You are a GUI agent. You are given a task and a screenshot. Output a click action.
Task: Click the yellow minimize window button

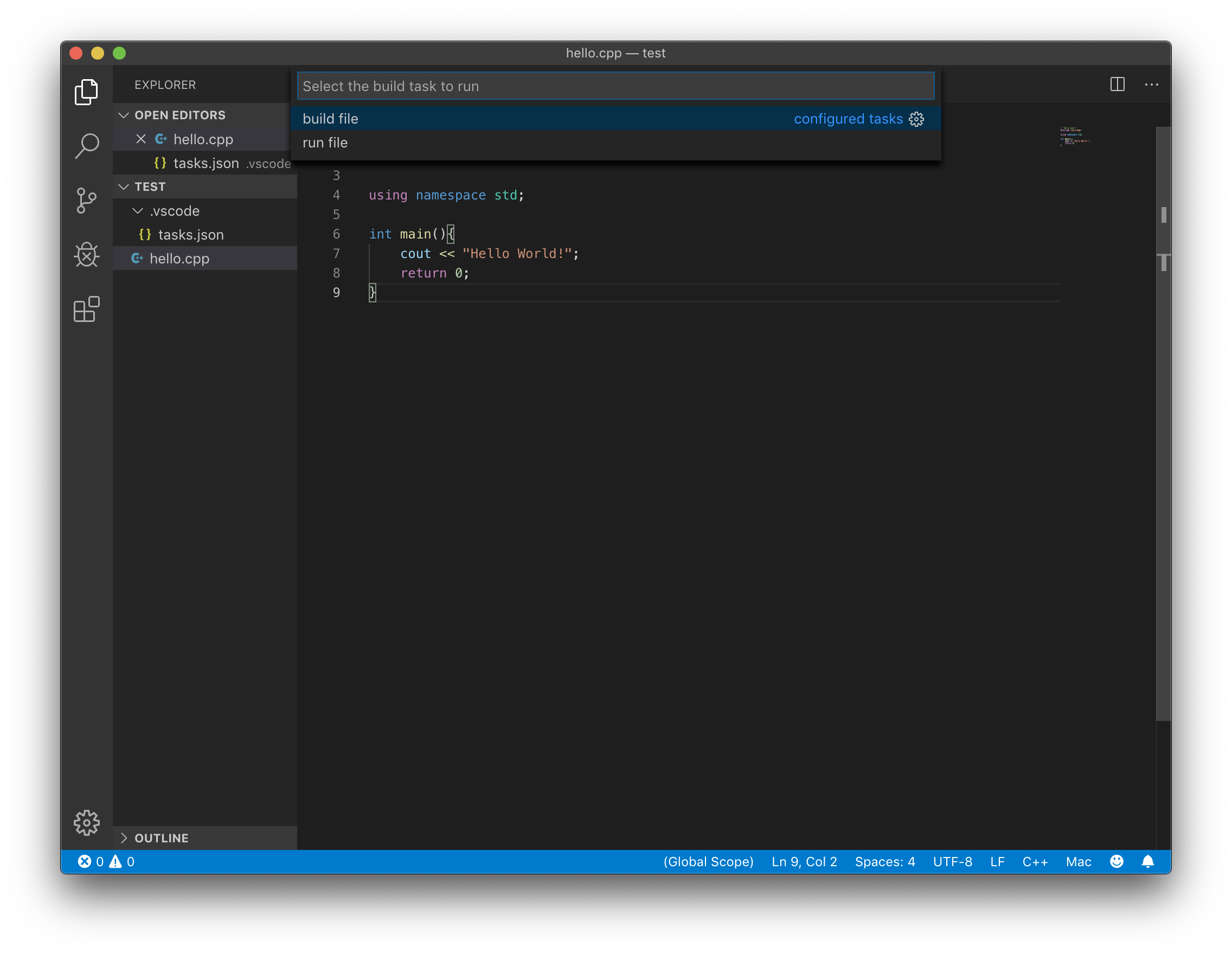click(x=98, y=53)
